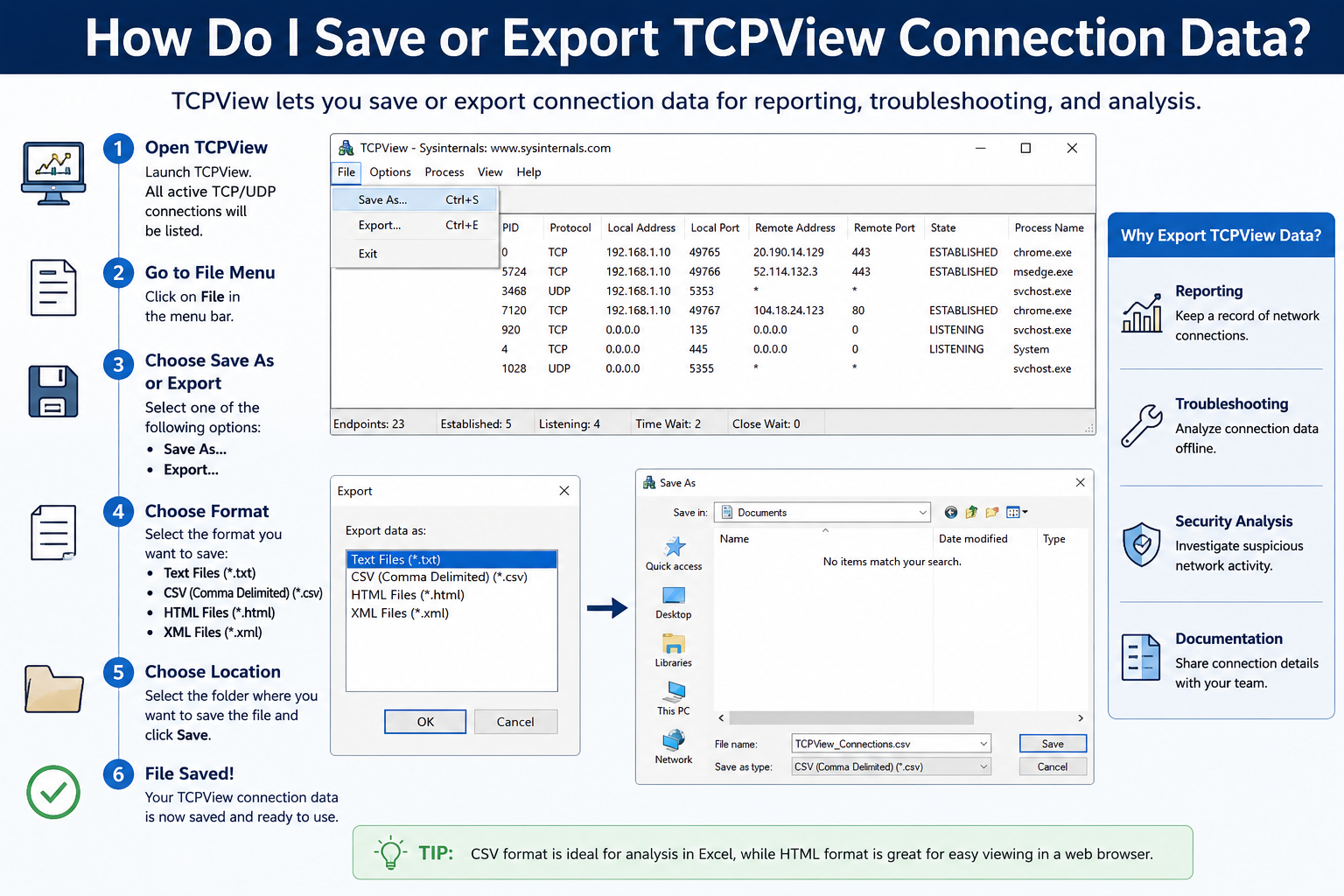Sort by the Remote Address column header
This screenshot has height=896, width=1344.
coord(795,227)
